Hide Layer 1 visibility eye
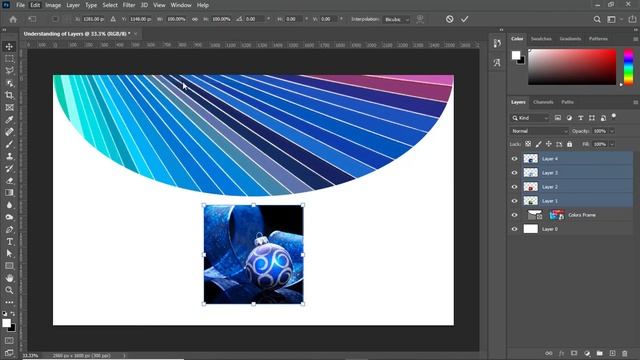640x360 pixels. [514, 201]
